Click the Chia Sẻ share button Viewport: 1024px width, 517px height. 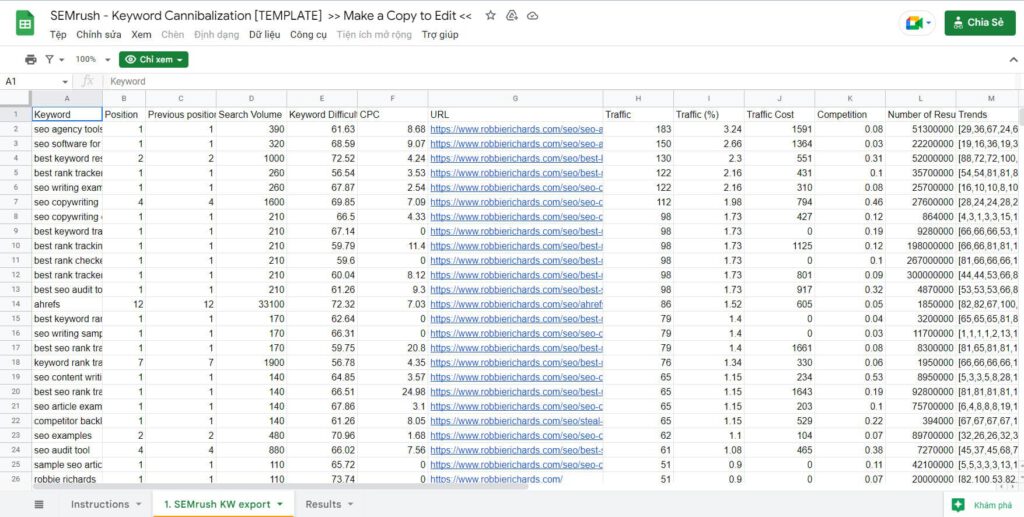(980, 23)
